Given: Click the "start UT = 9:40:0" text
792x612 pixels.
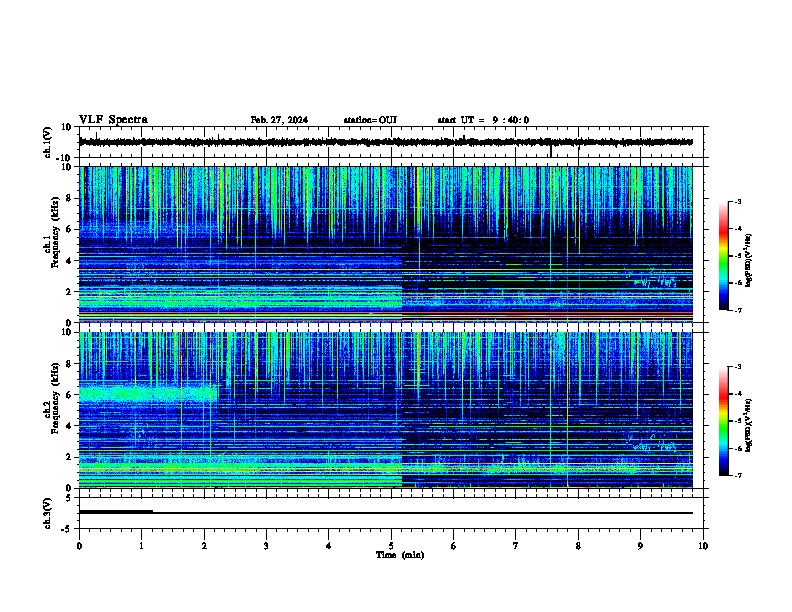Looking at the screenshot, I should 483,120.
